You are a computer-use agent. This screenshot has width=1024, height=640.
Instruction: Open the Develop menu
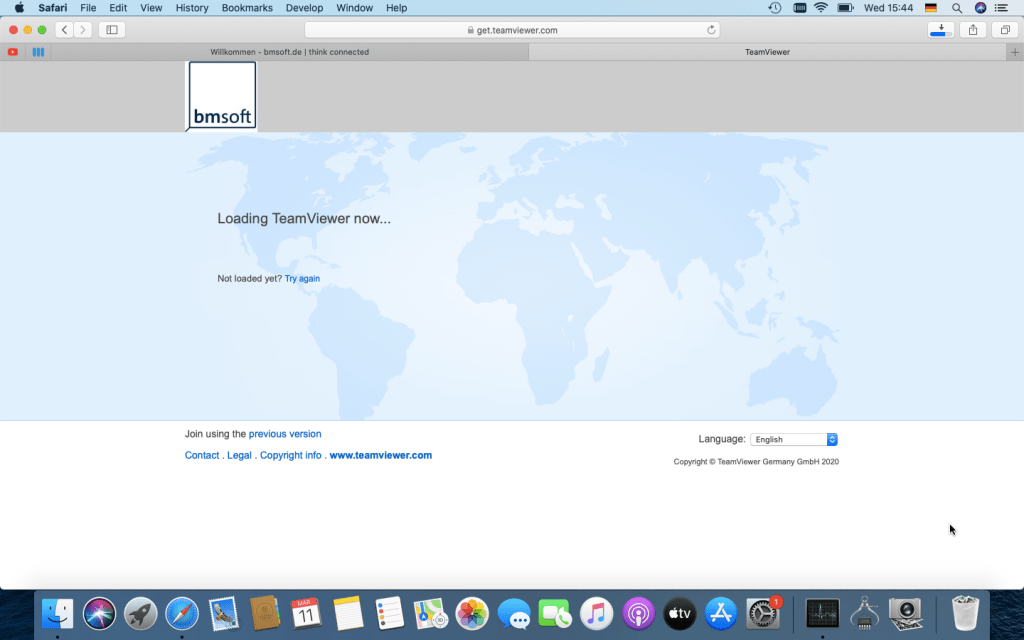point(304,8)
